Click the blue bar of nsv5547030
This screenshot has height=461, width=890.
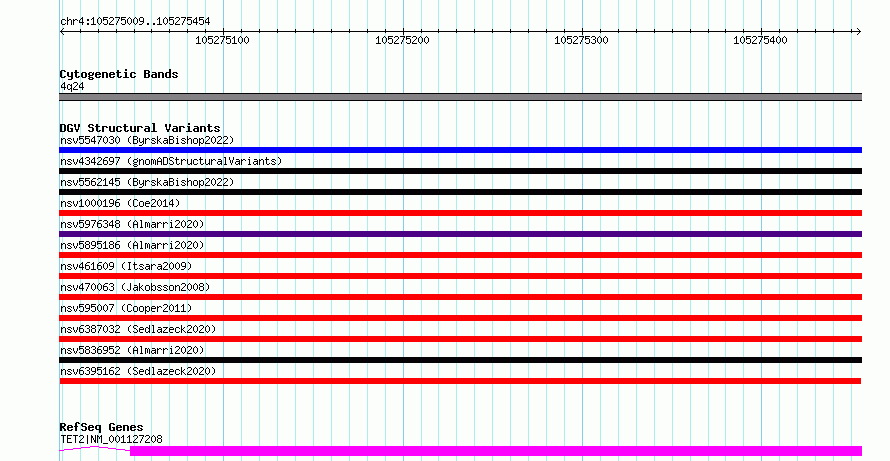(x=460, y=150)
